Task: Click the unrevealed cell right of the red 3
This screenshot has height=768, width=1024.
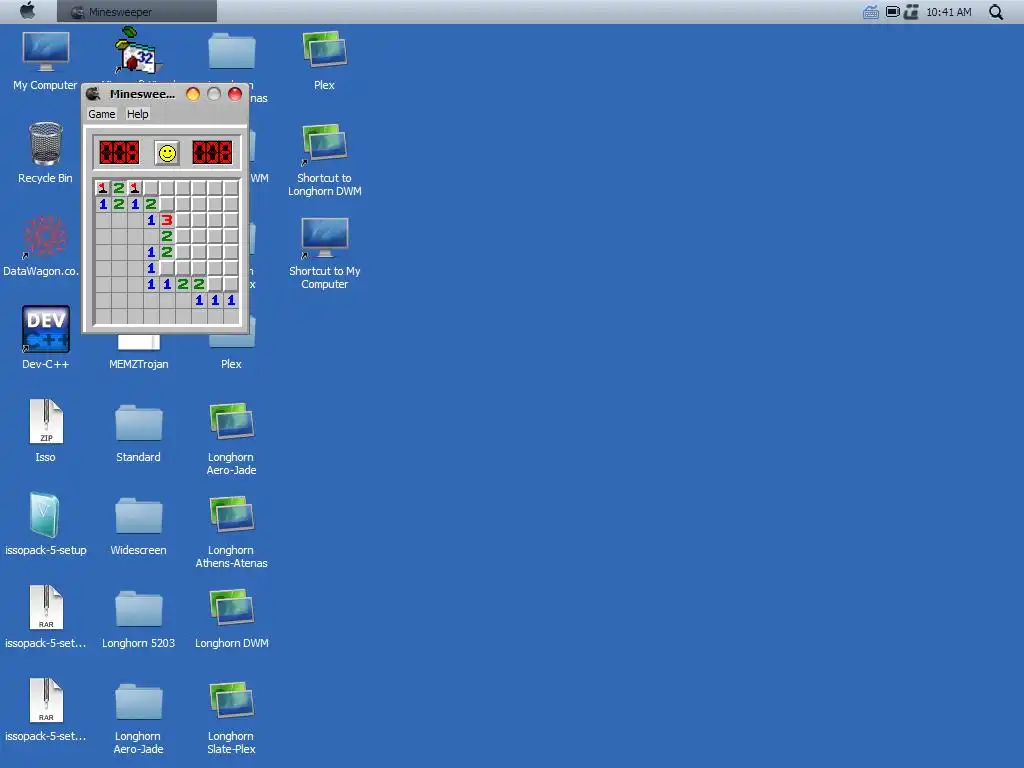Action: coord(183,220)
